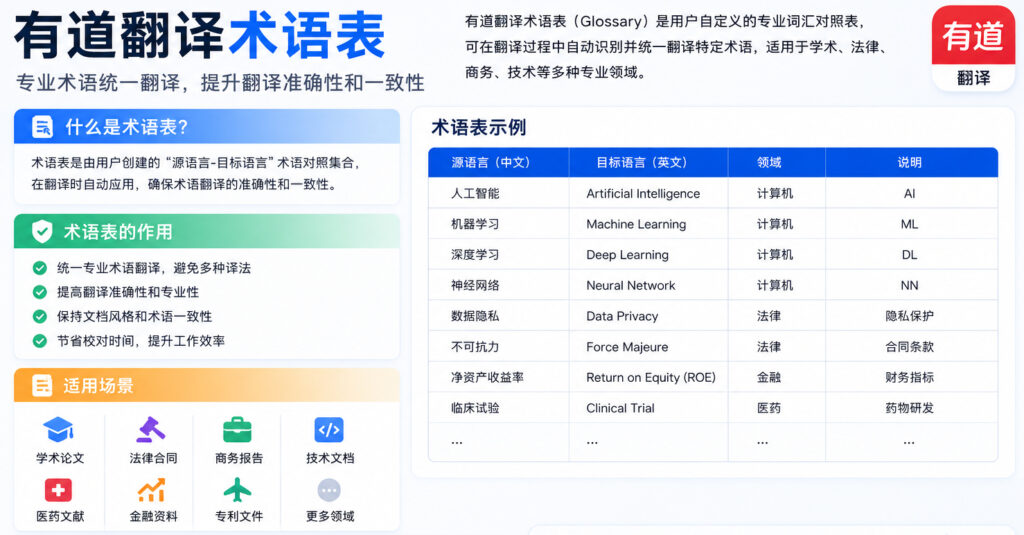Select the 商务报告 briefcase icon
The image size is (1024, 535).
pos(237,430)
